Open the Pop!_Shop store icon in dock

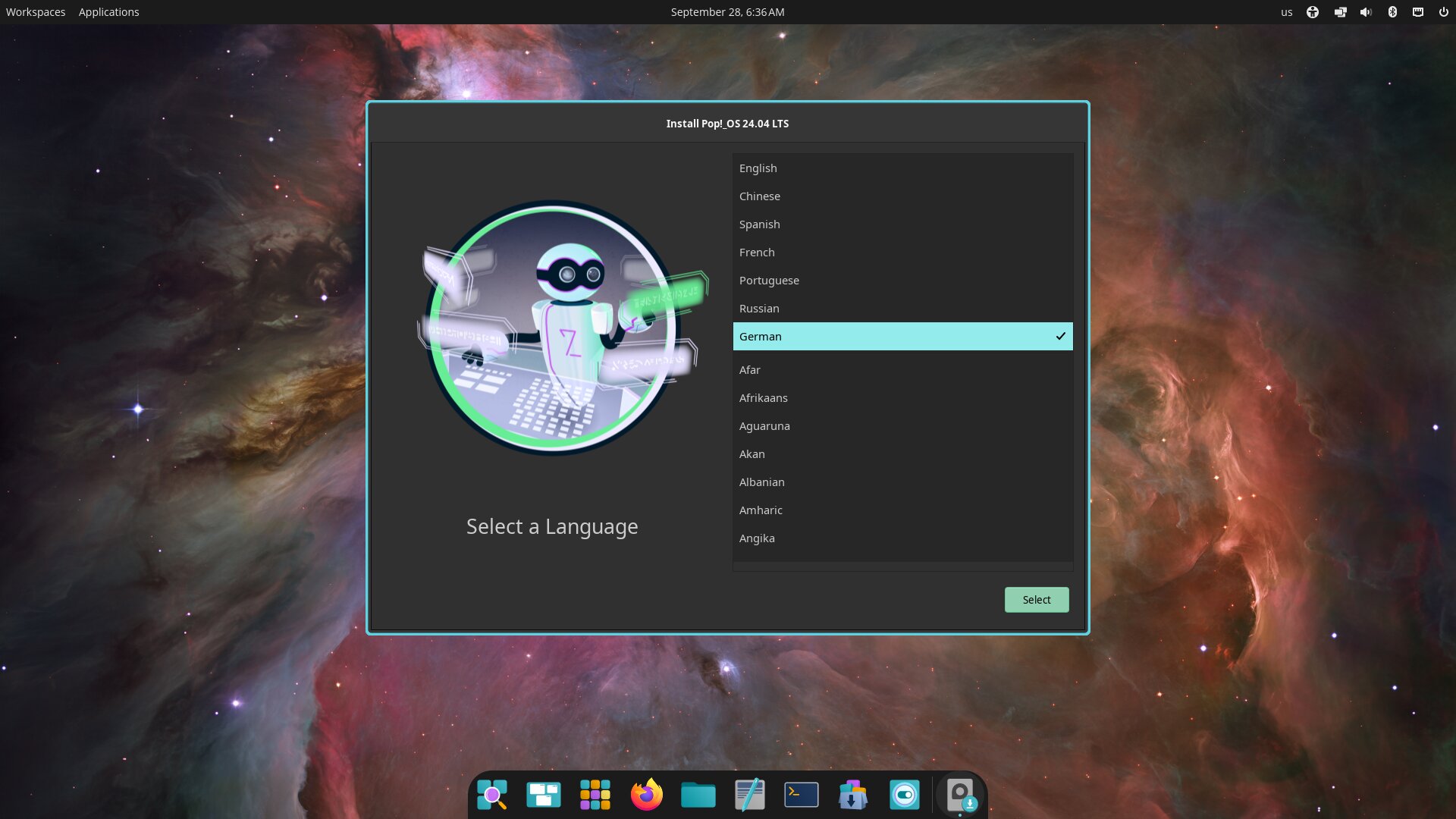pyautogui.click(x=853, y=795)
